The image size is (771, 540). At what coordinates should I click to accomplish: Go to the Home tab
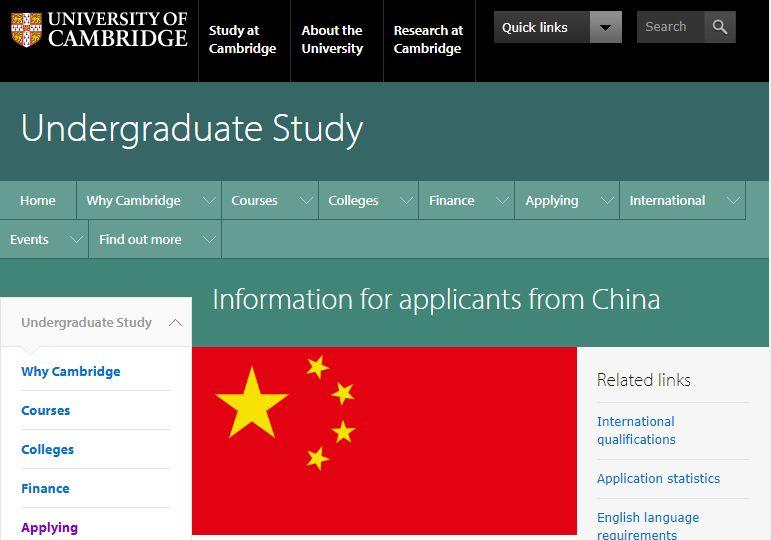(38, 200)
